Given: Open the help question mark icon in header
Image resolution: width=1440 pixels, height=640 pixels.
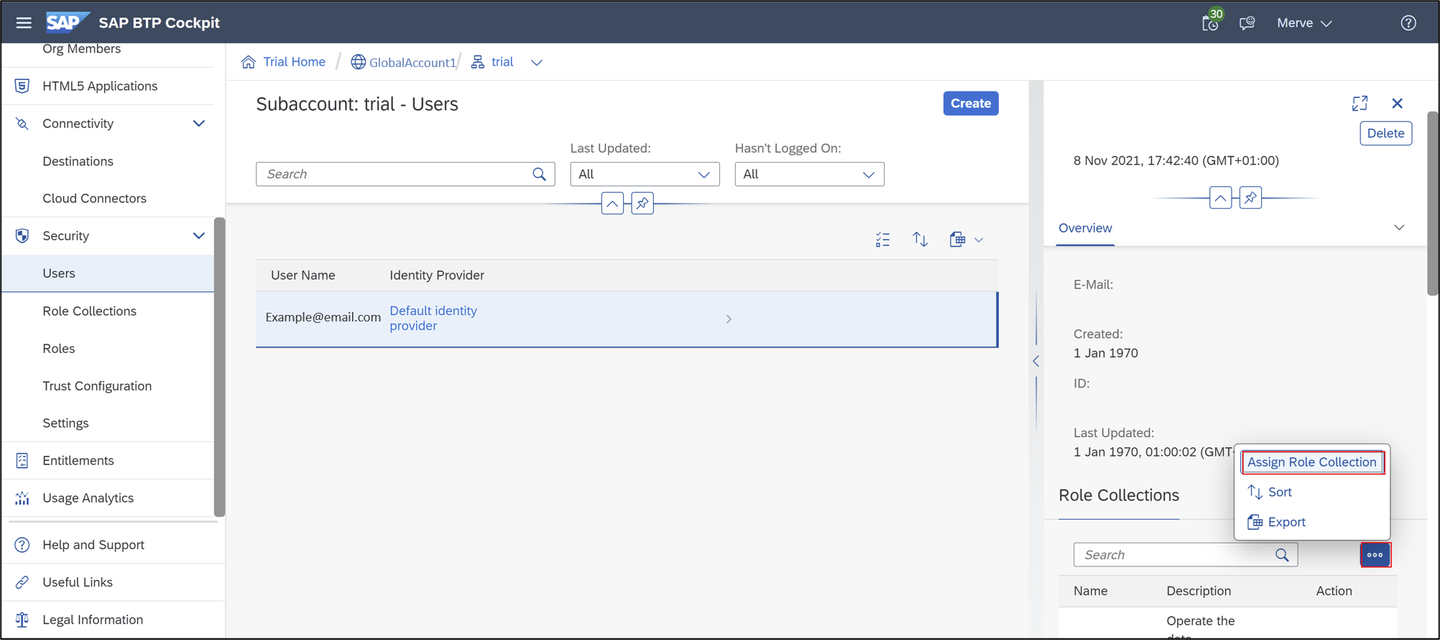Looking at the screenshot, I should [x=1408, y=23].
